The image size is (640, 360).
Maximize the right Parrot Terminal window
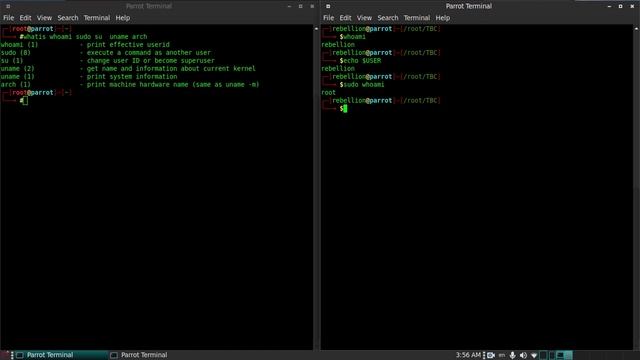pos(620,6)
